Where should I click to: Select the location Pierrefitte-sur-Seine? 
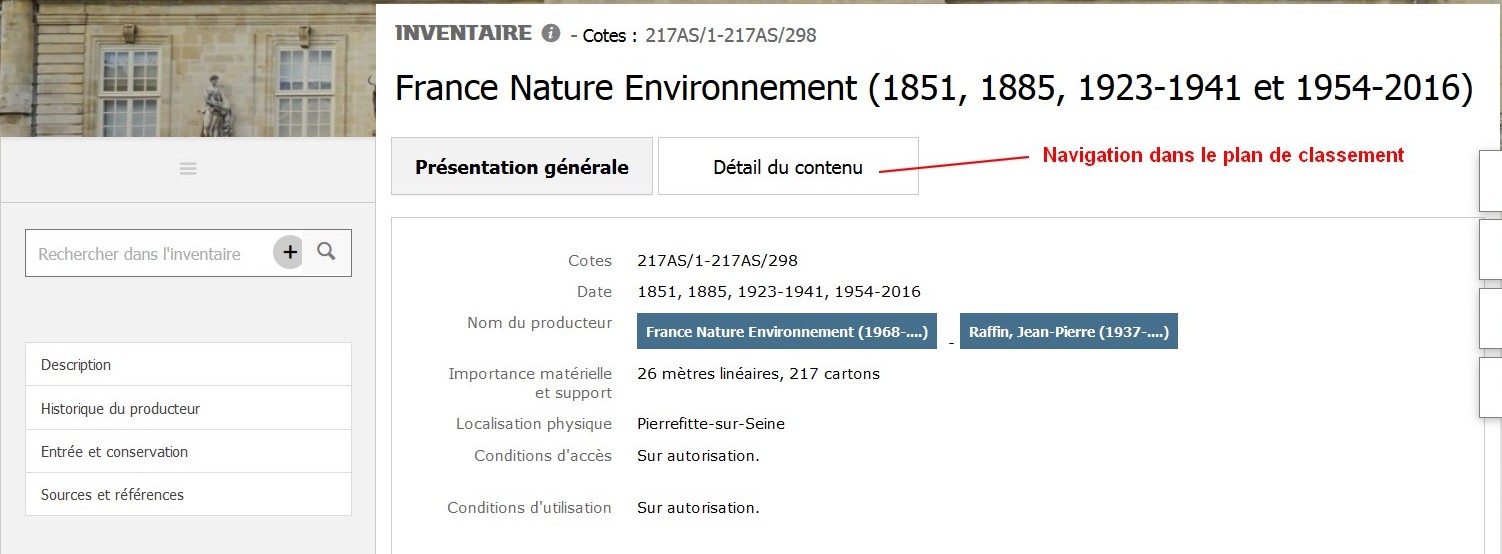711,424
